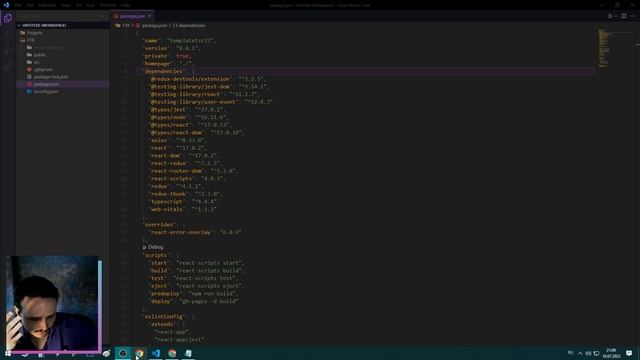Collapse the UNTITLED (WORKSPACE) section
The height and width of the screenshot is (360, 640).
[44, 25]
